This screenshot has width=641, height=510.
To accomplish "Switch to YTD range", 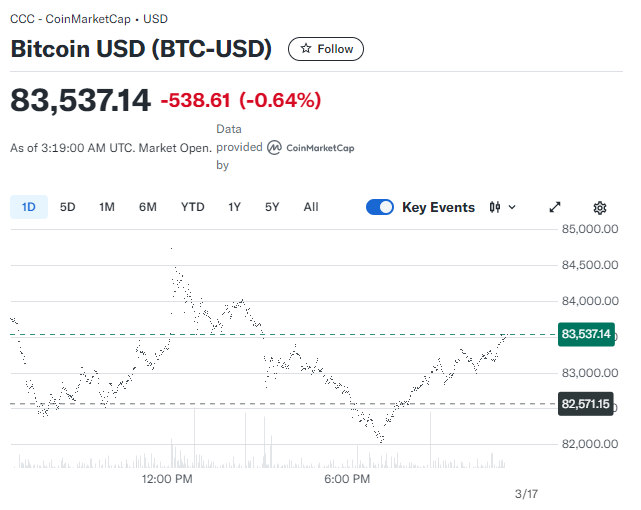I will 192,207.
